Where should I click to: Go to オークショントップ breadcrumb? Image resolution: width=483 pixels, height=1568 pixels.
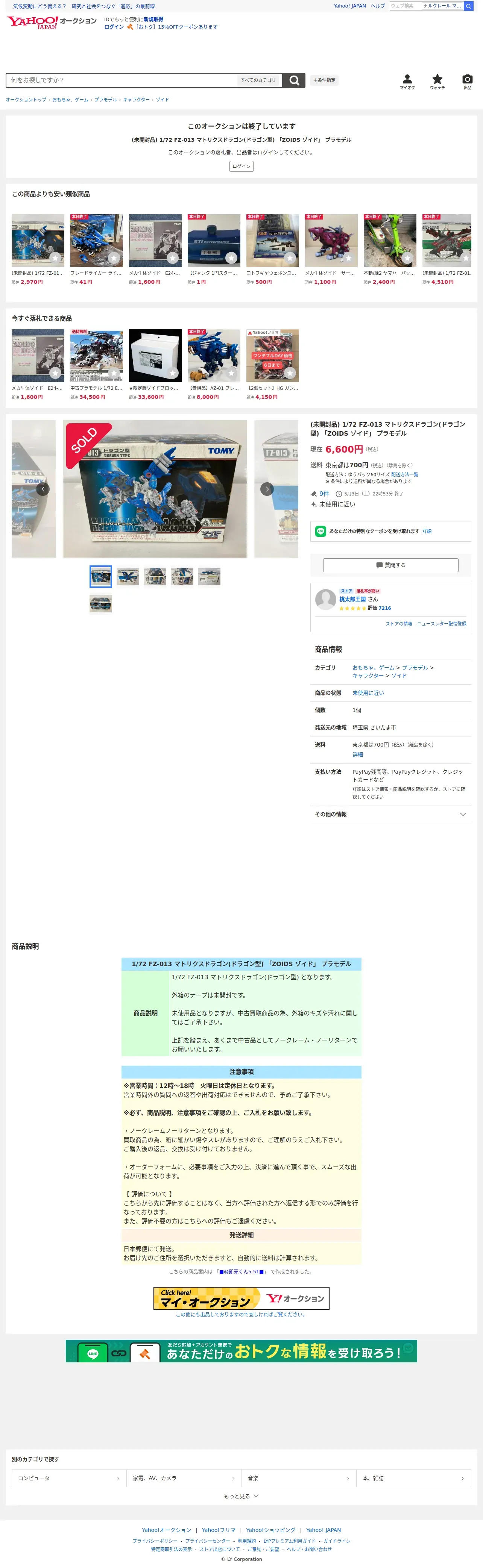26,100
